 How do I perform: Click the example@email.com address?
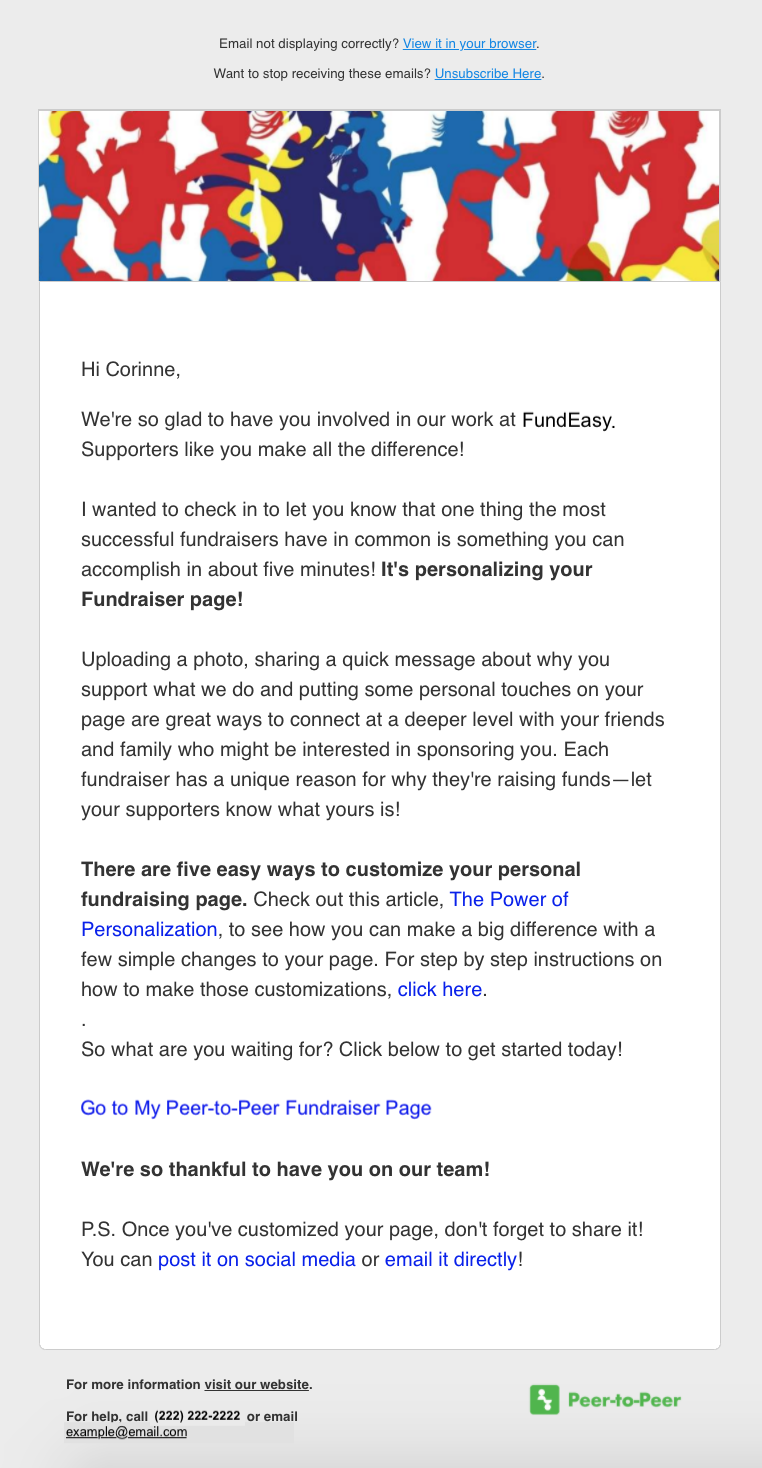click(x=126, y=1432)
